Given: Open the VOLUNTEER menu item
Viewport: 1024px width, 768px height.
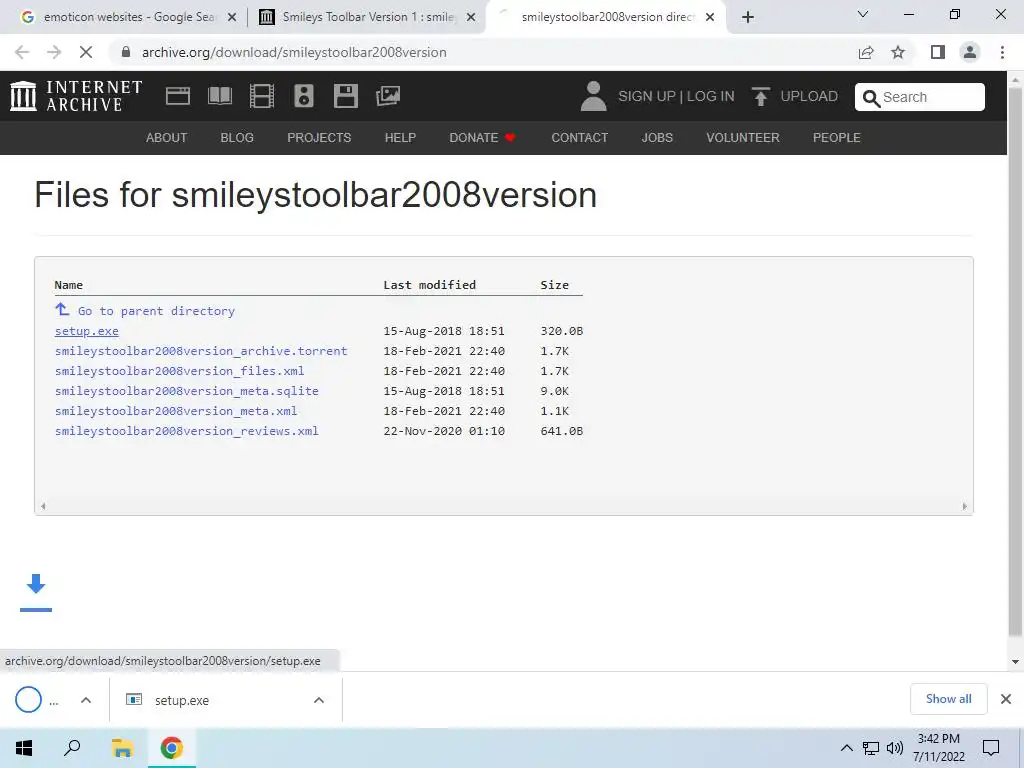Looking at the screenshot, I should [743, 138].
